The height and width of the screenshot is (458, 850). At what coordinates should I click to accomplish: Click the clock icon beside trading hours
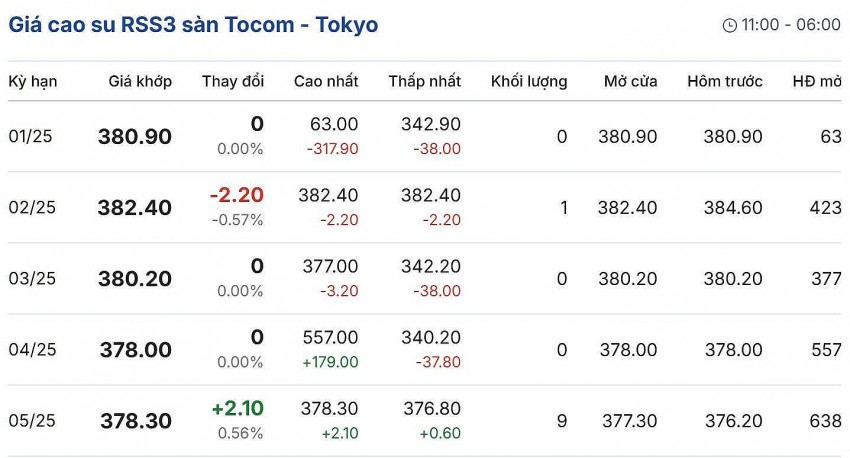click(x=729, y=25)
